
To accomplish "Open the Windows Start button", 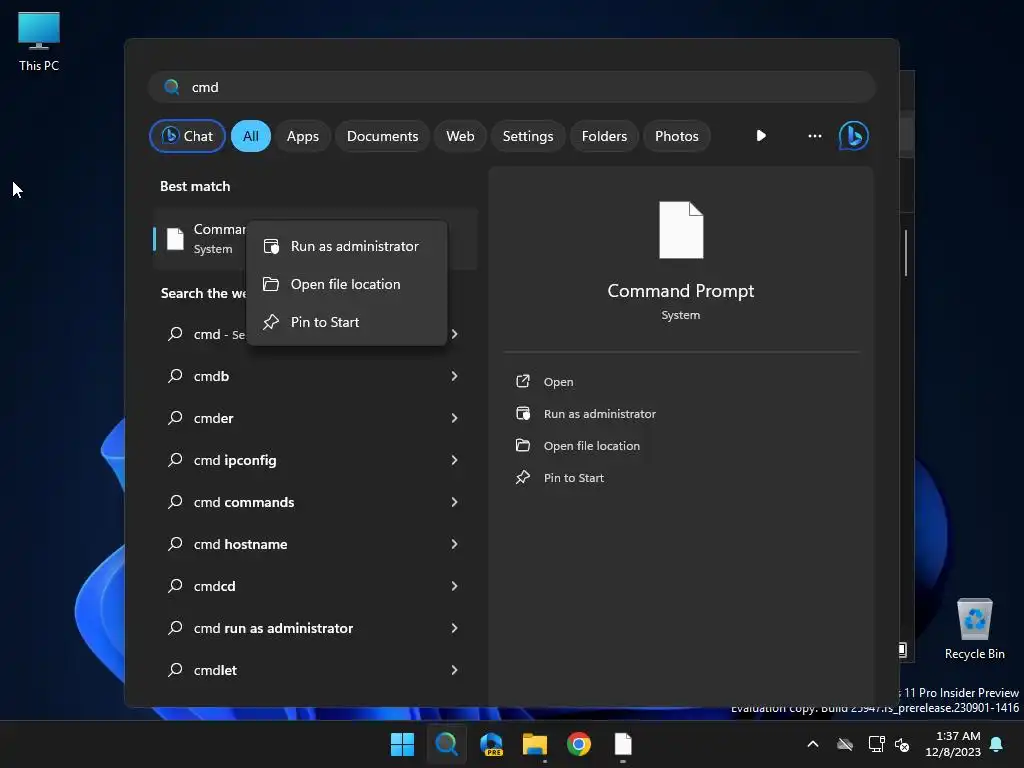I will click(x=402, y=744).
